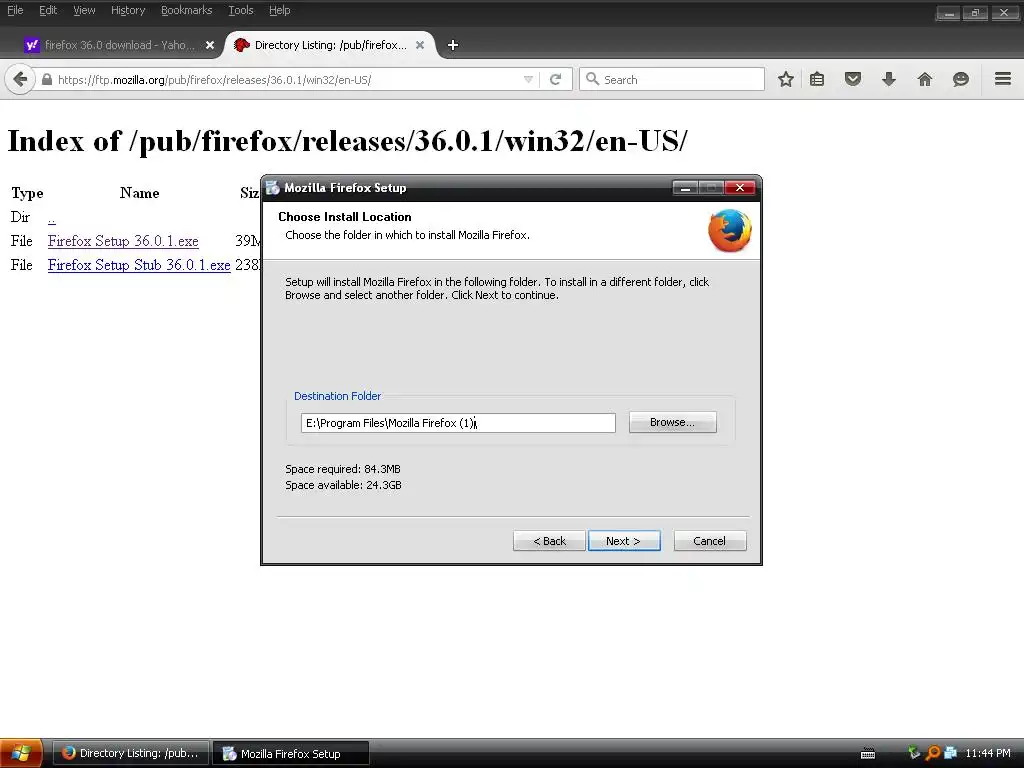Click Back in Firefox Setup
The width and height of the screenshot is (1024, 768).
coord(549,541)
